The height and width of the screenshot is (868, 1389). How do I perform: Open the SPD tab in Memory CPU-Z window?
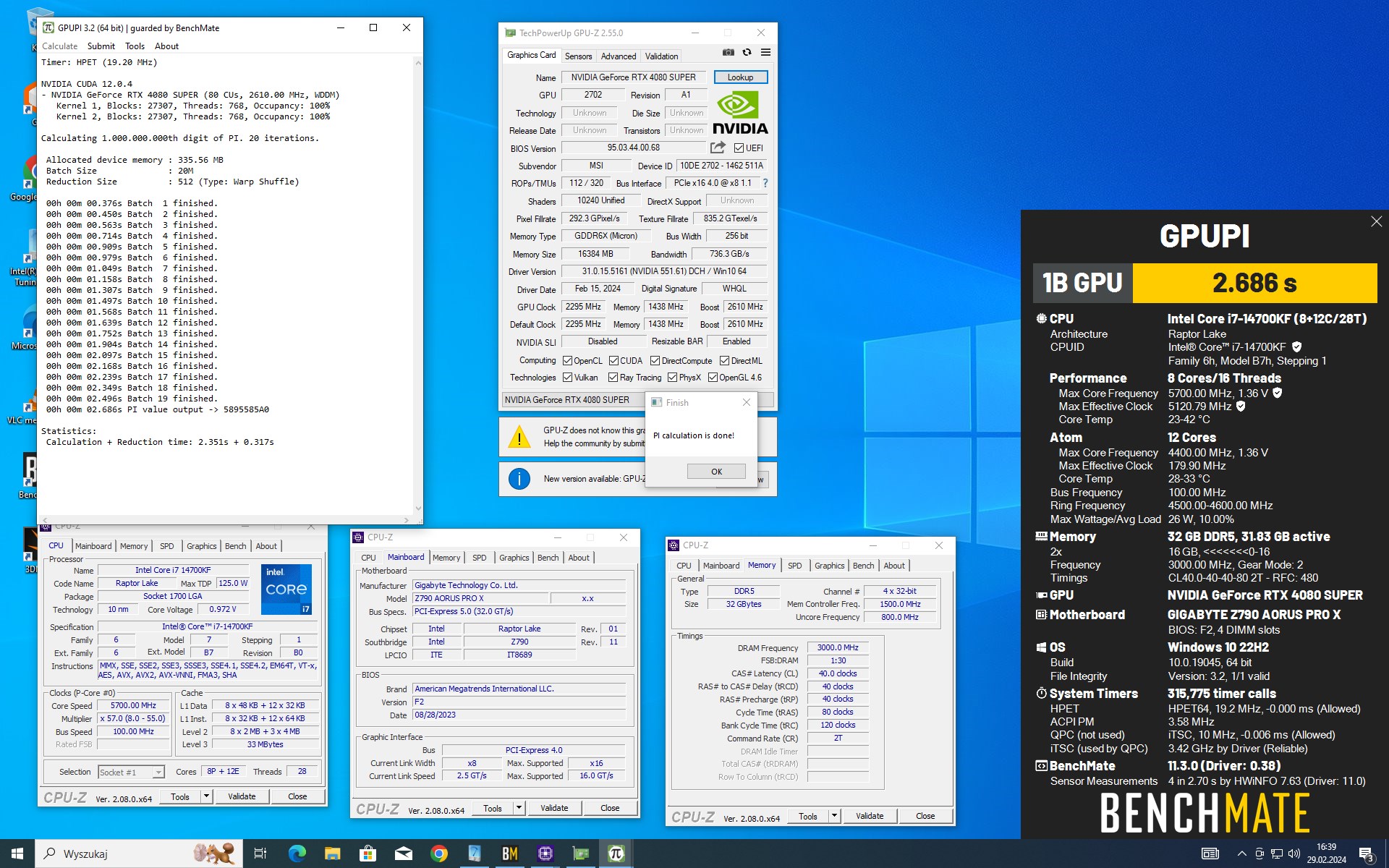pyautogui.click(x=794, y=566)
